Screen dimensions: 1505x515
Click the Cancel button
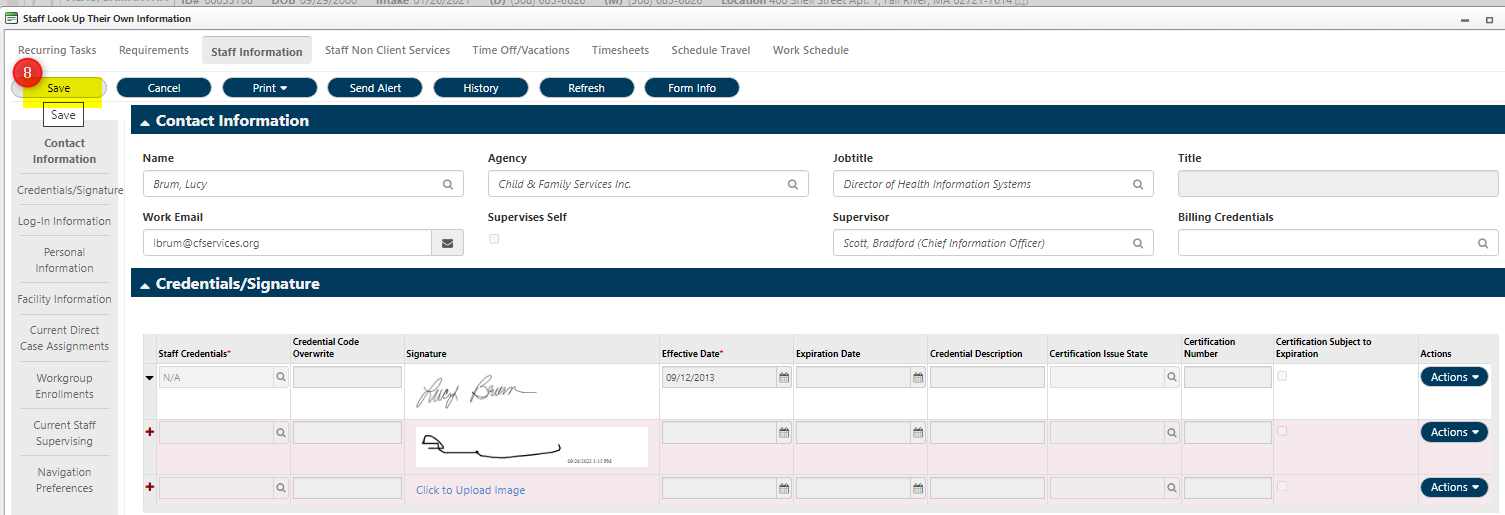(x=164, y=88)
